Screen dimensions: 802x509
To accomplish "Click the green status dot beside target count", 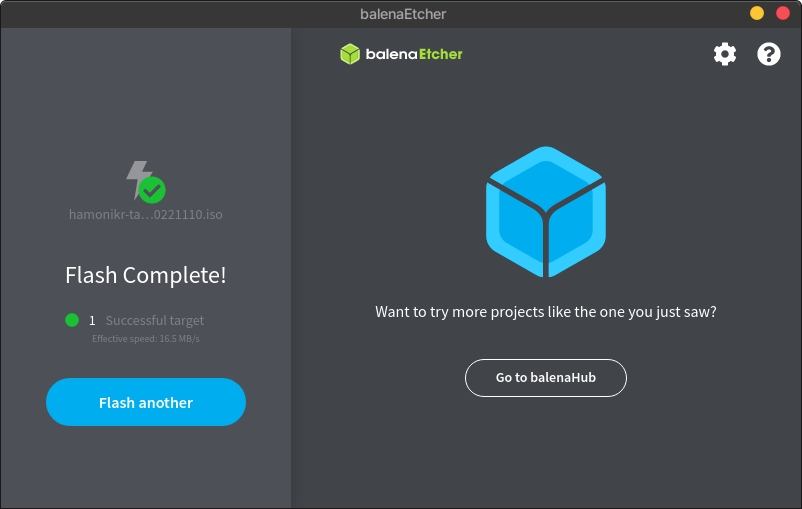I will [x=72, y=320].
